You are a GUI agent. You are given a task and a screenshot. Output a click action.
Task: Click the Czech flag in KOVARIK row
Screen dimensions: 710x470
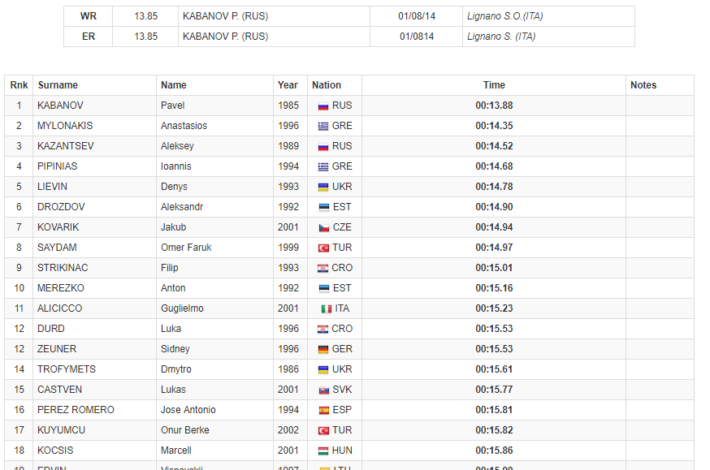[x=324, y=228]
